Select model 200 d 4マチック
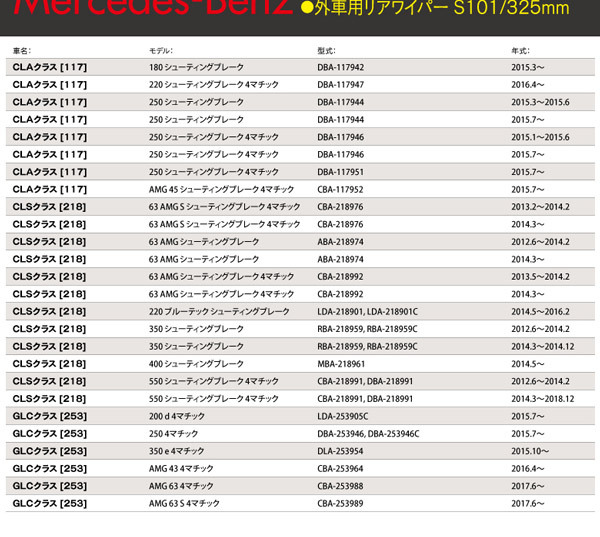The image size is (600, 537). click(x=177, y=416)
